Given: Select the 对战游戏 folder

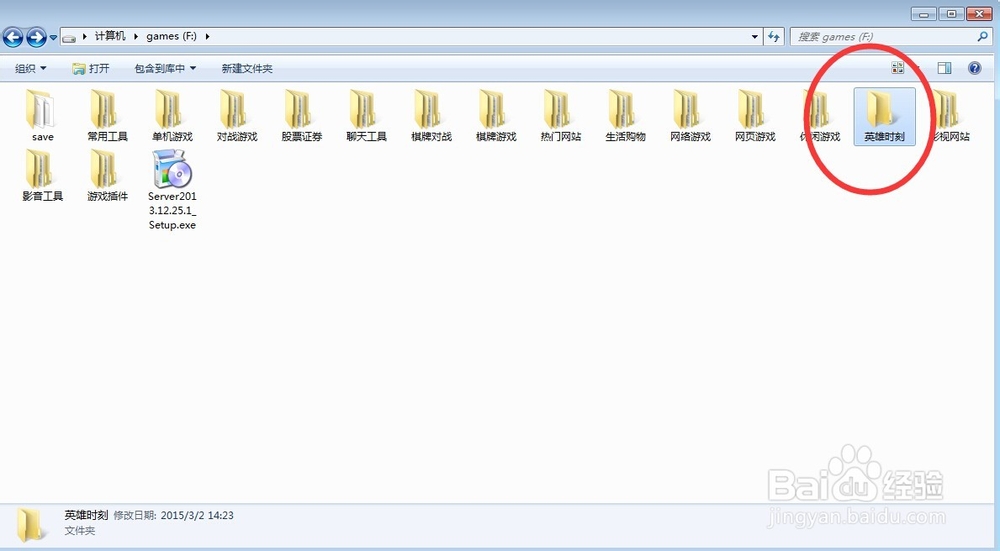Looking at the screenshot, I should click(x=237, y=116).
